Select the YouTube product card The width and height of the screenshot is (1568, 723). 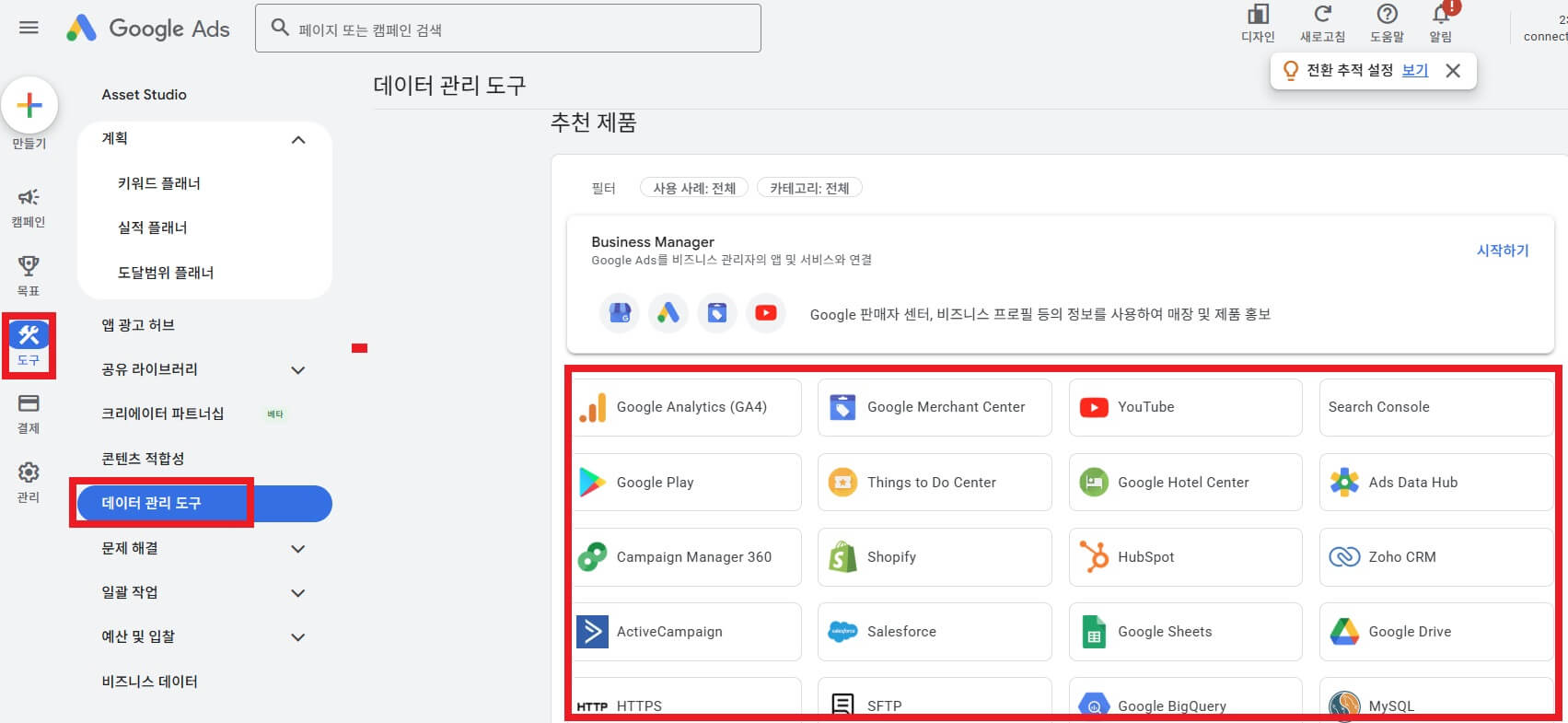tap(1186, 407)
